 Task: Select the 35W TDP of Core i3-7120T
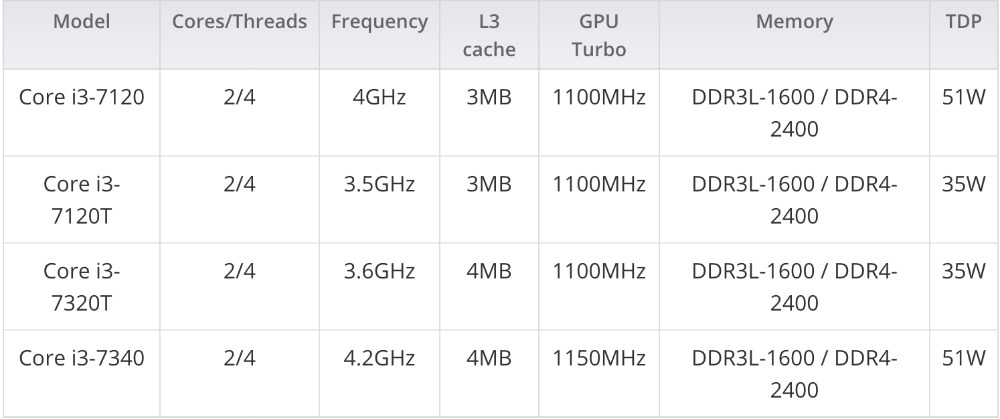click(964, 184)
